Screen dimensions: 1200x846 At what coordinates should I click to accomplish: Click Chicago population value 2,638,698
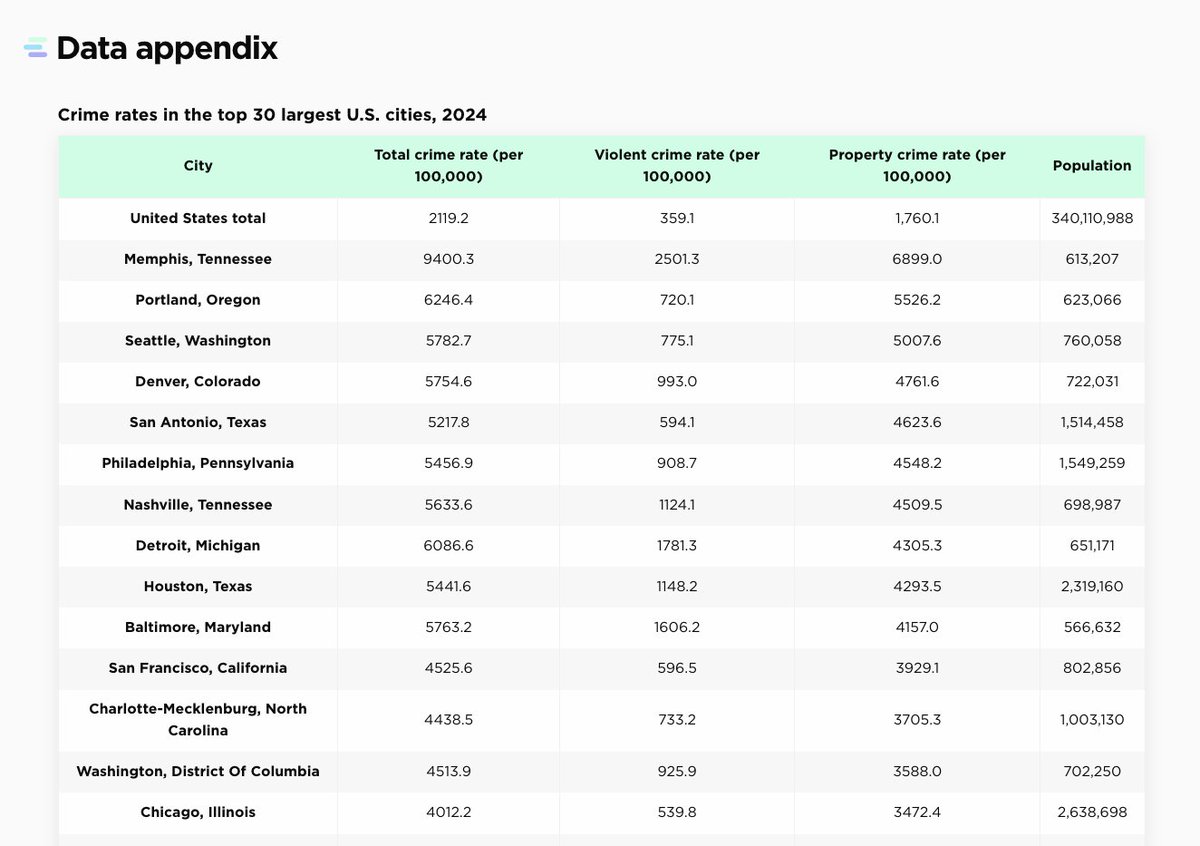[x=1092, y=813]
